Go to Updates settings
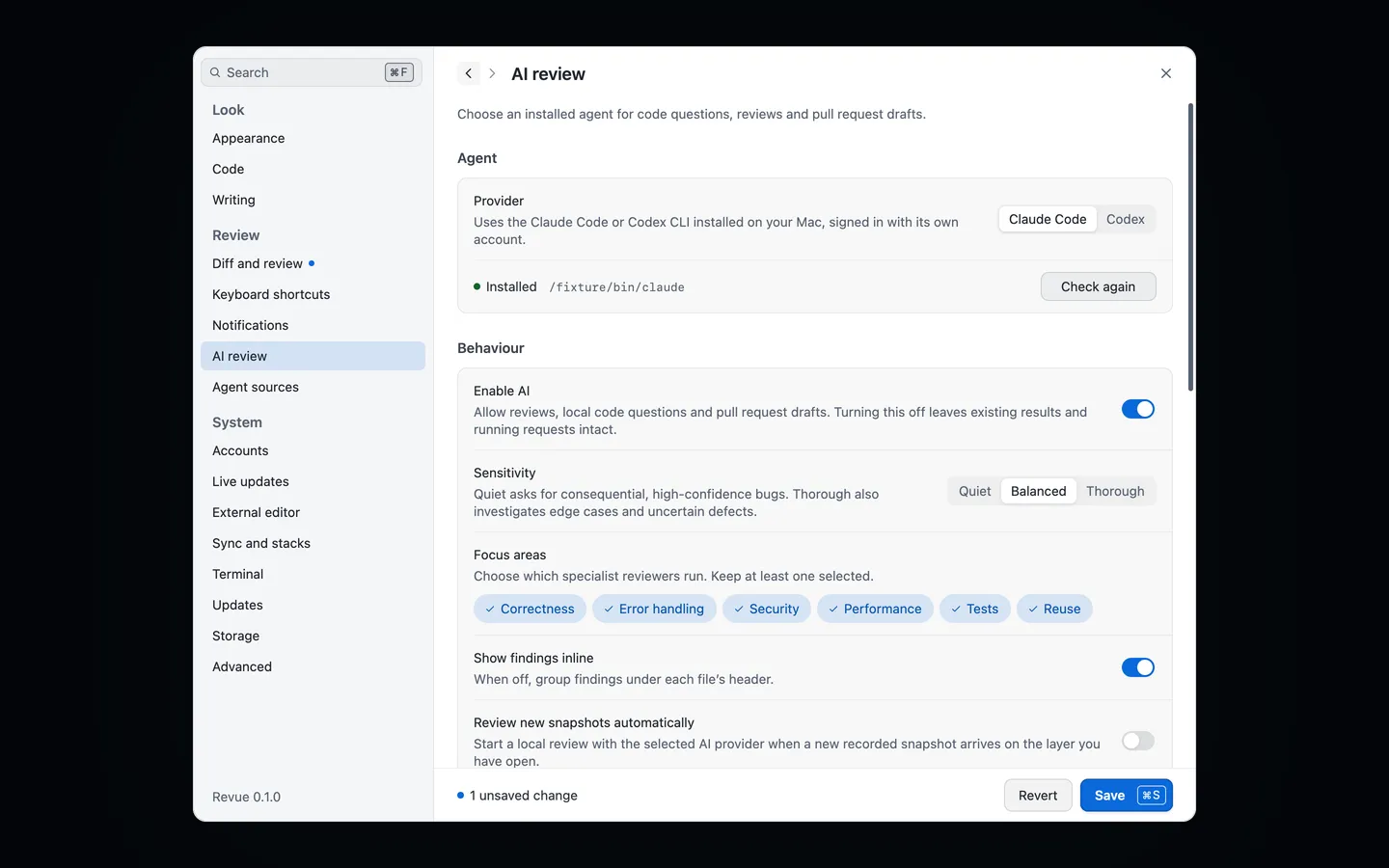1389x868 pixels. (x=313, y=605)
